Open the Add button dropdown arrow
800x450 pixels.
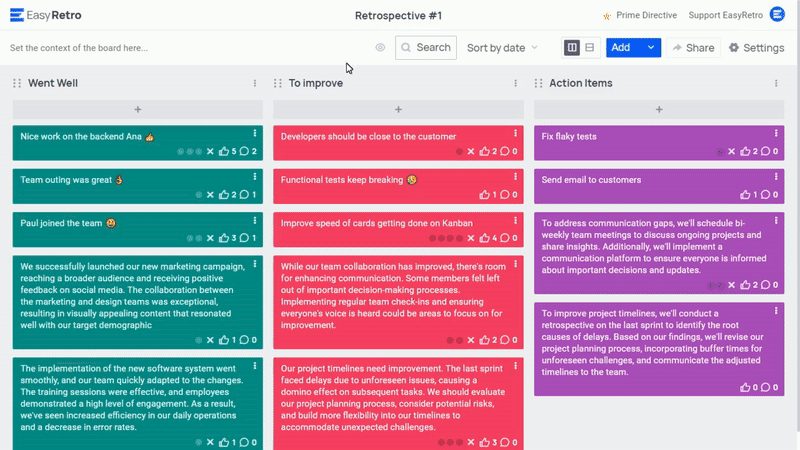[651, 48]
